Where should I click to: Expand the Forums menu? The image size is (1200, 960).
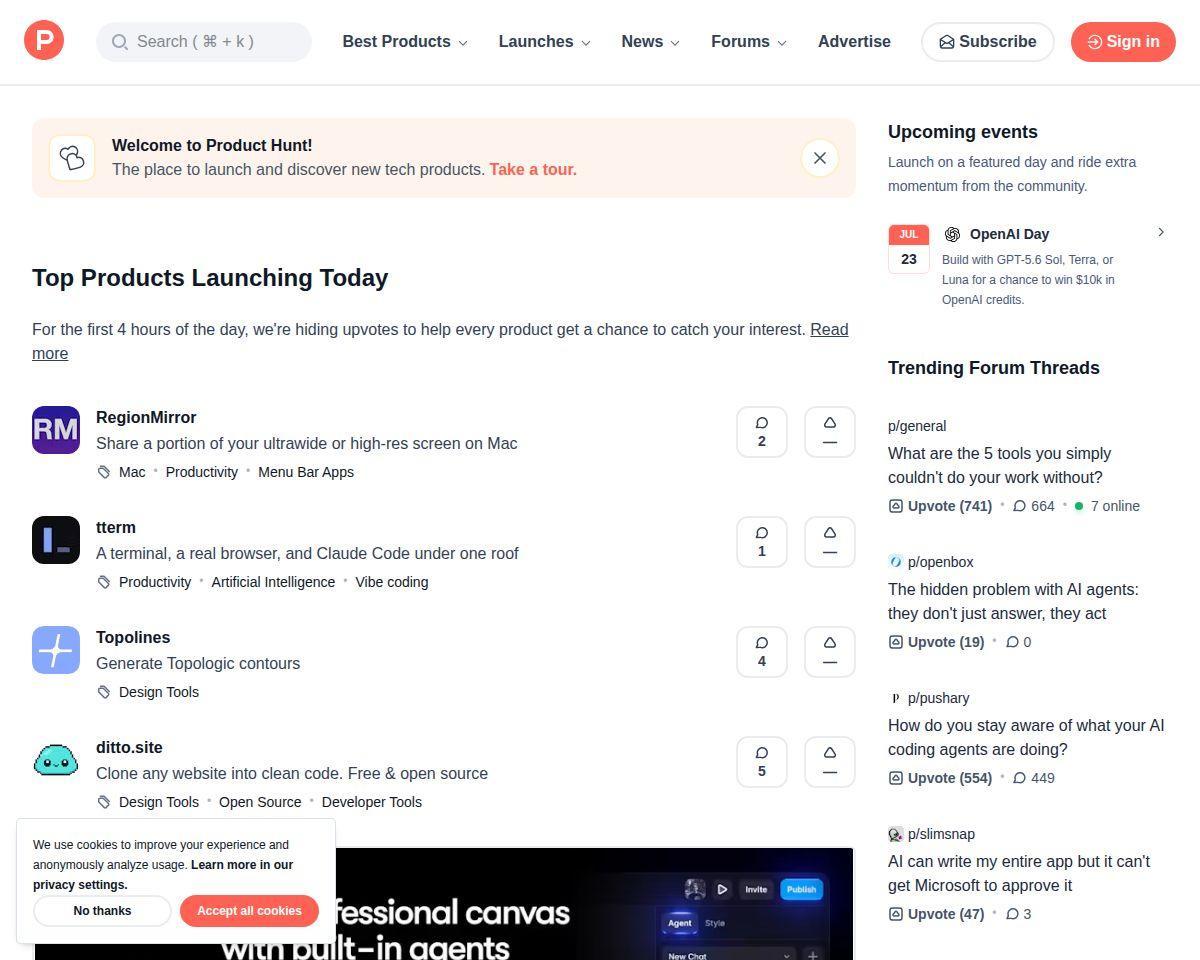coord(749,42)
